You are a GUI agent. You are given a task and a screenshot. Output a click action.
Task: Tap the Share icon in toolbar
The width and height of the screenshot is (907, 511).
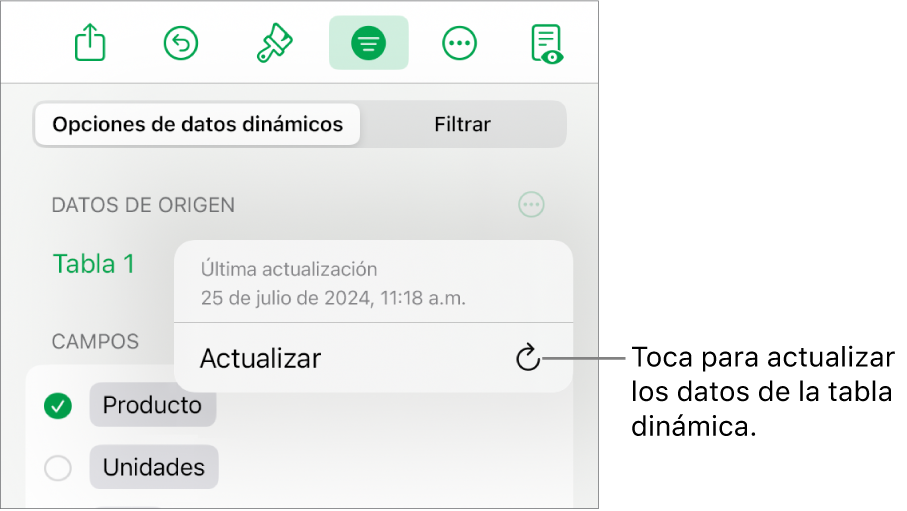coord(90,42)
